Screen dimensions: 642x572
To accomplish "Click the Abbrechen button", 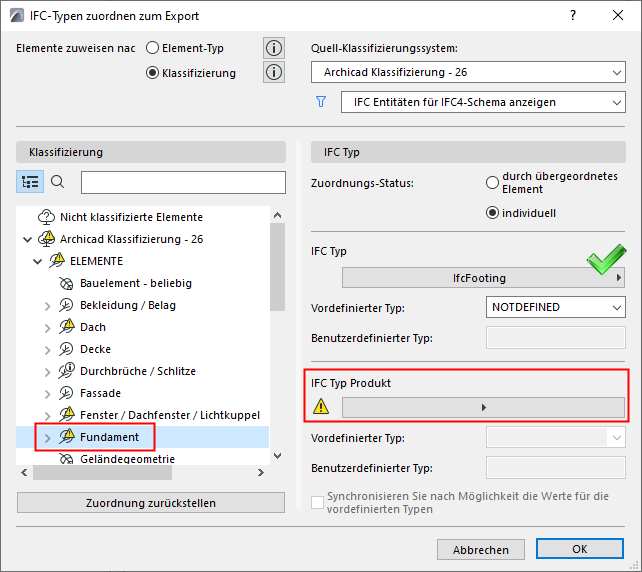I will [x=481, y=549].
